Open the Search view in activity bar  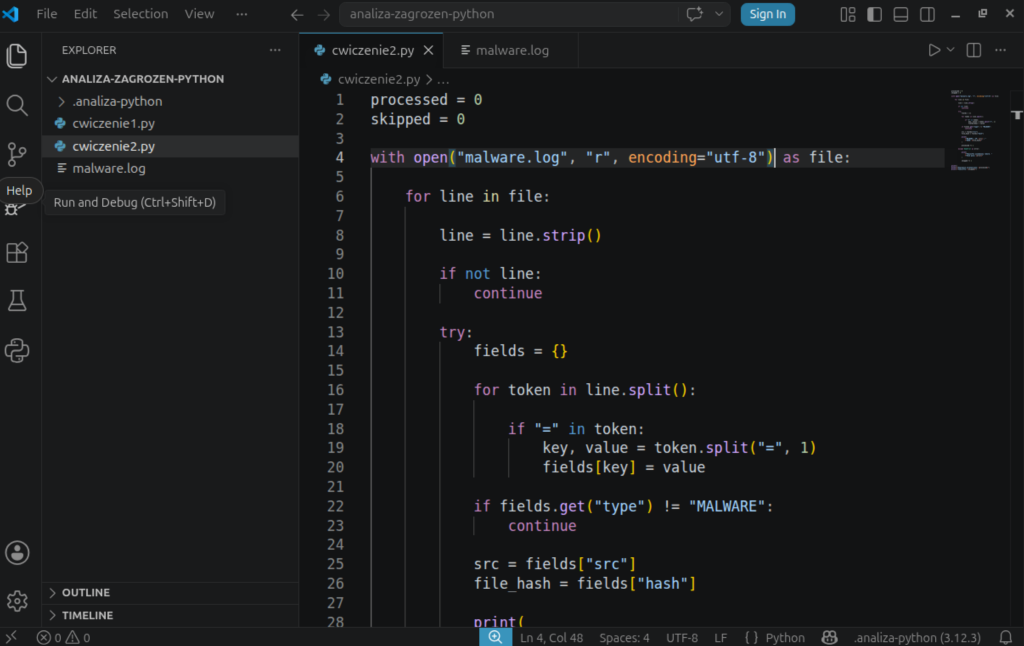tap(17, 105)
